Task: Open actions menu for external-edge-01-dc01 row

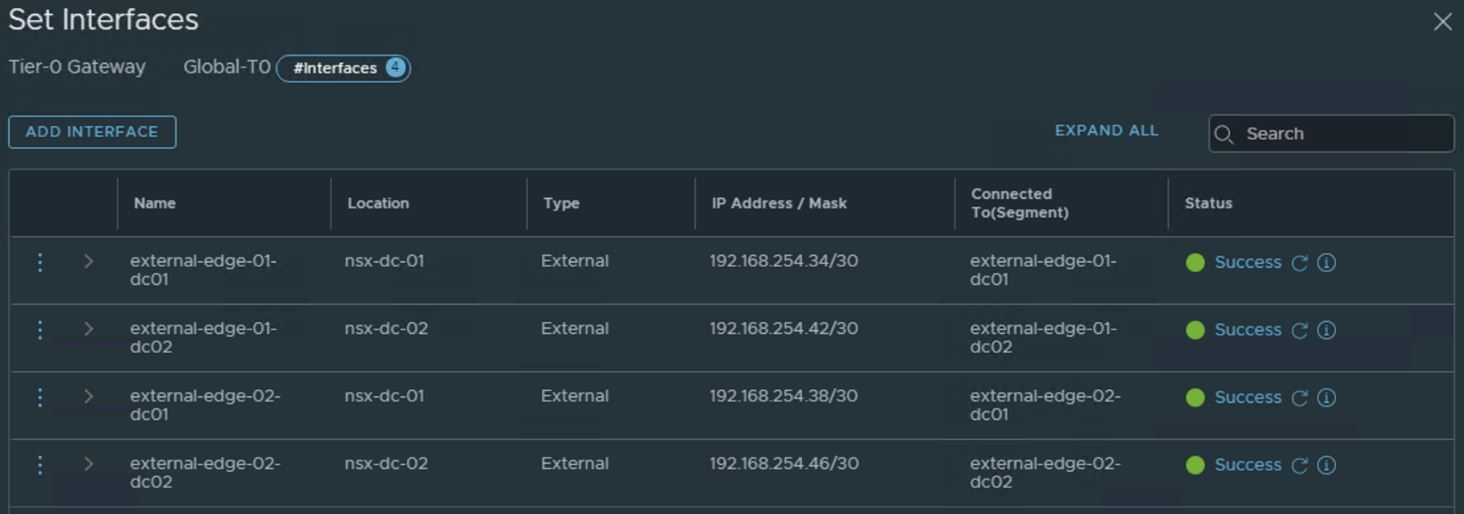Action: (40, 262)
